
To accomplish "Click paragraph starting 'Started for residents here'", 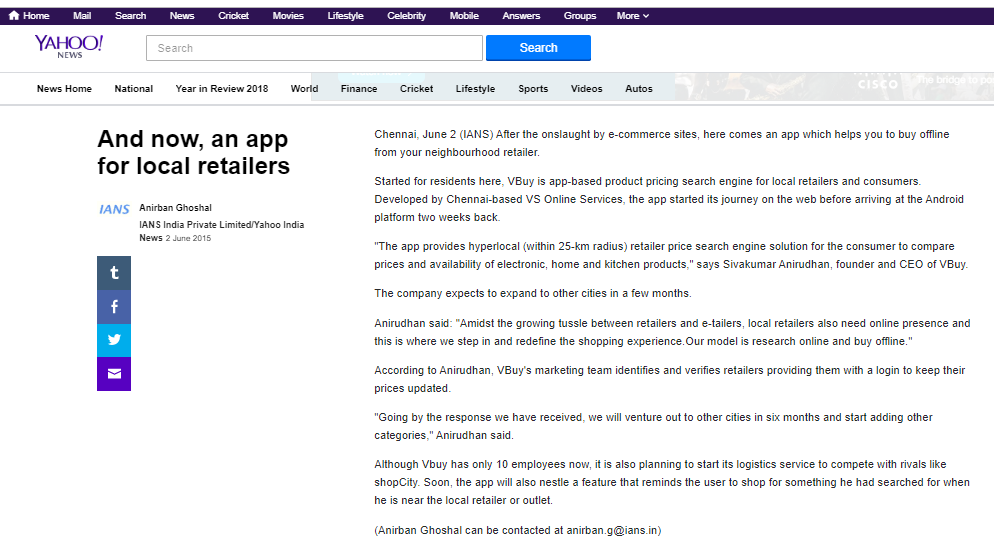I will [x=669, y=199].
